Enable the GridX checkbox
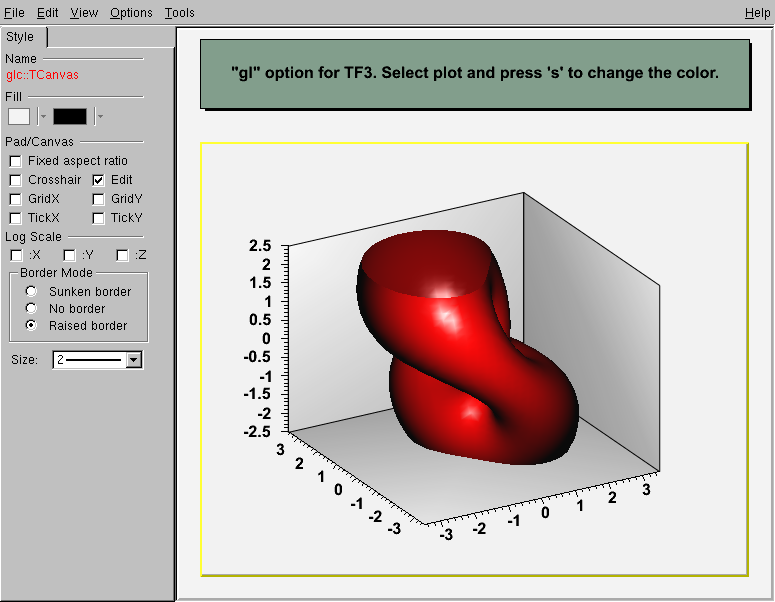The image size is (775, 602). point(16,199)
